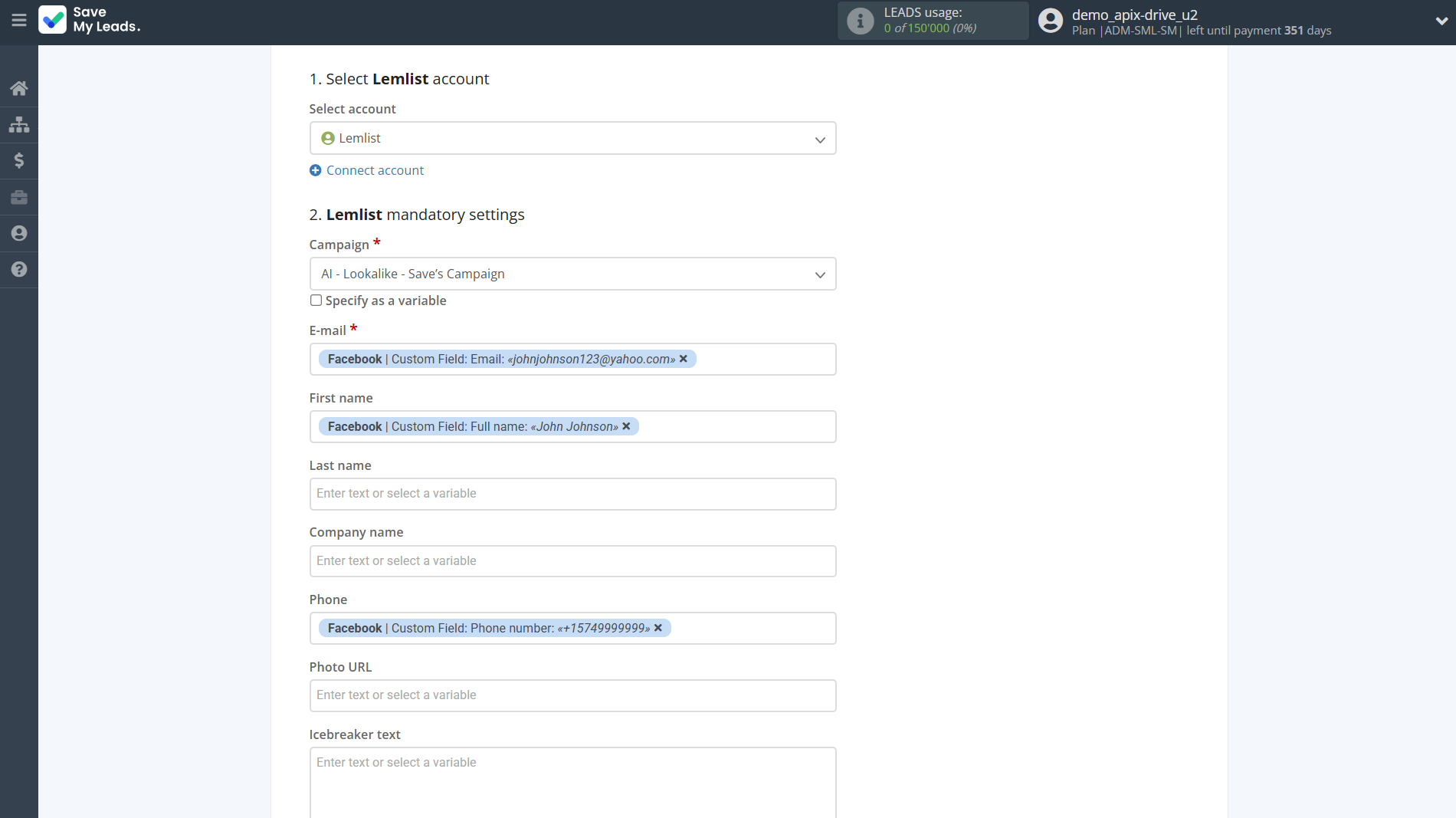Click into the Last name field
The width and height of the screenshot is (1456, 818).
pyautogui.click(x=572, y=494)
